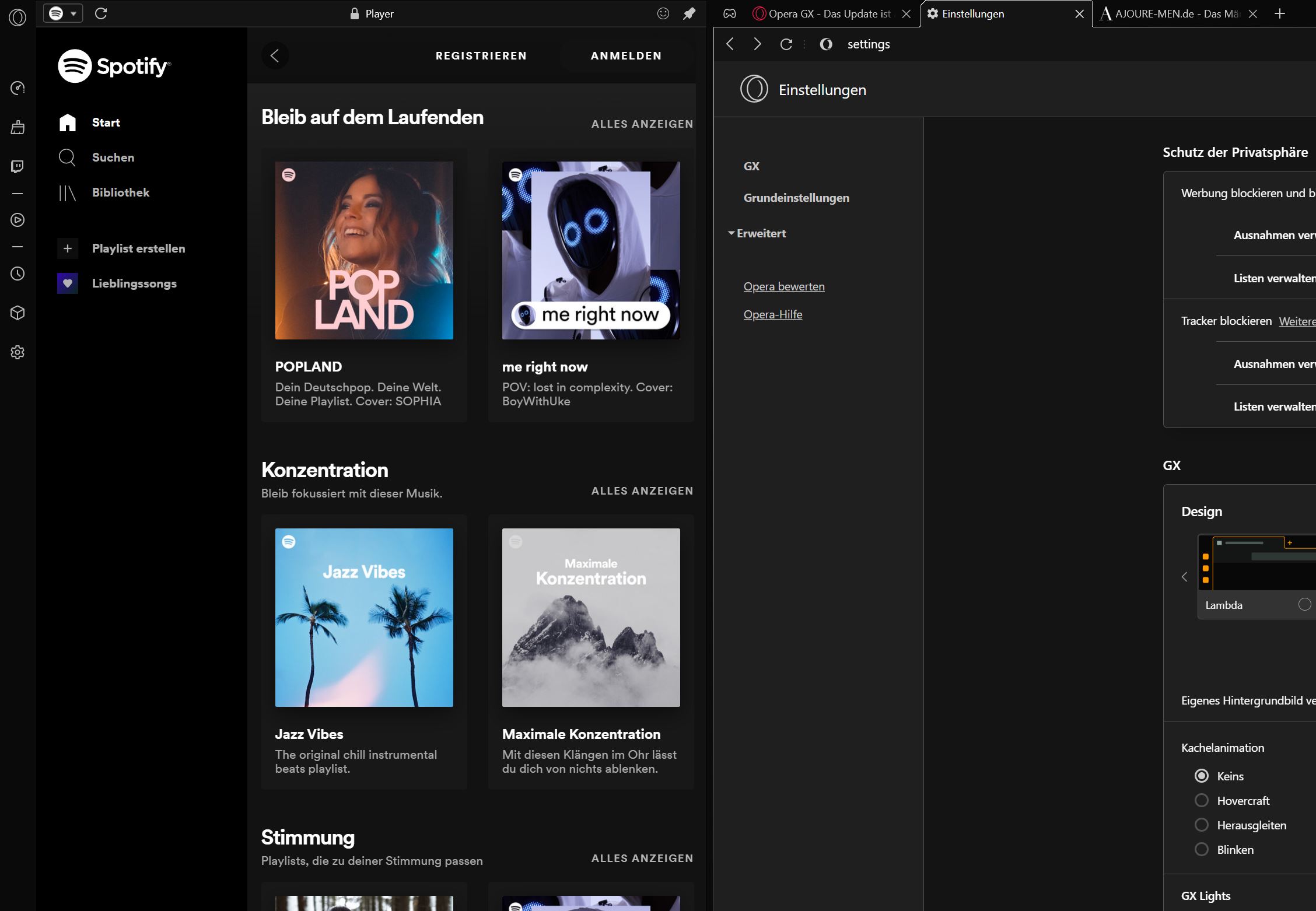
Task: Select Keins tile animation
Action: [1202, 776]
